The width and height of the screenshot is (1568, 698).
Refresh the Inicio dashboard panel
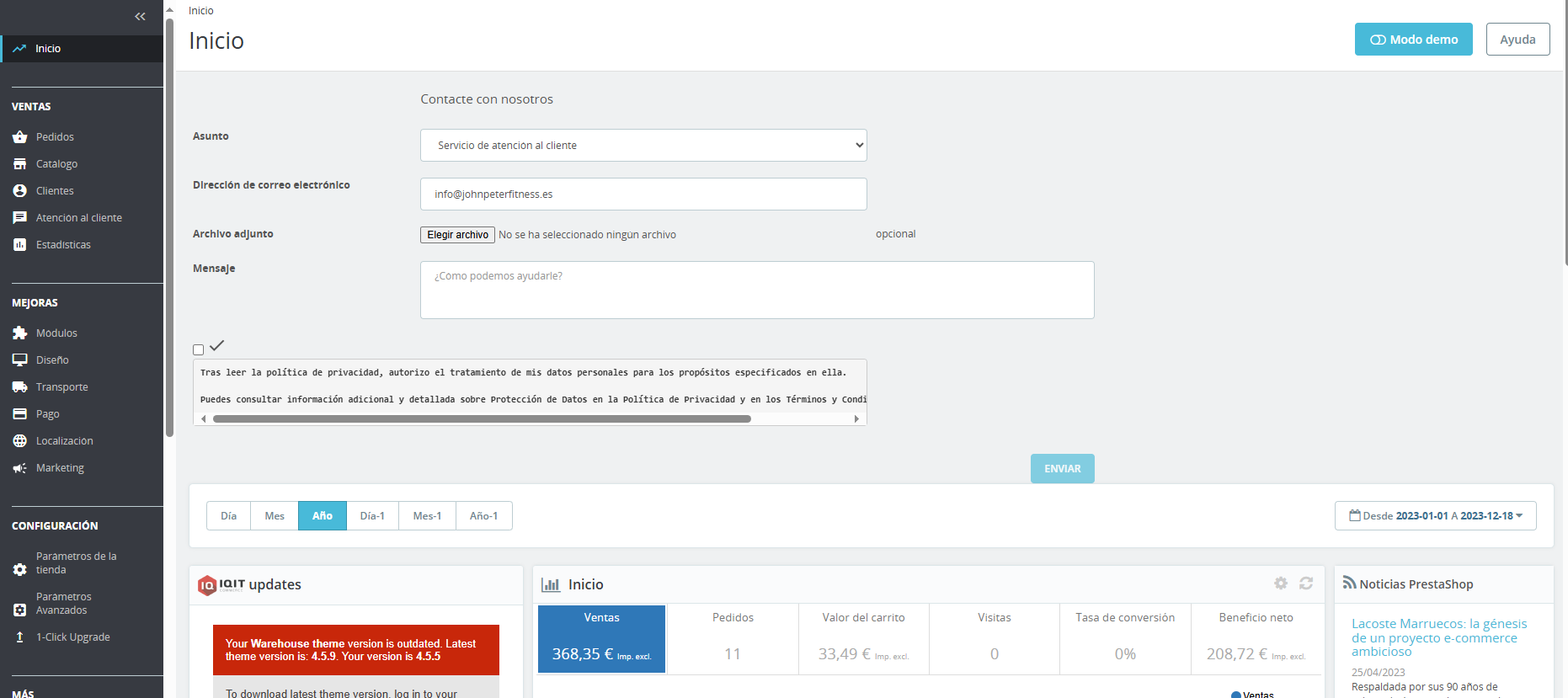1306,583
